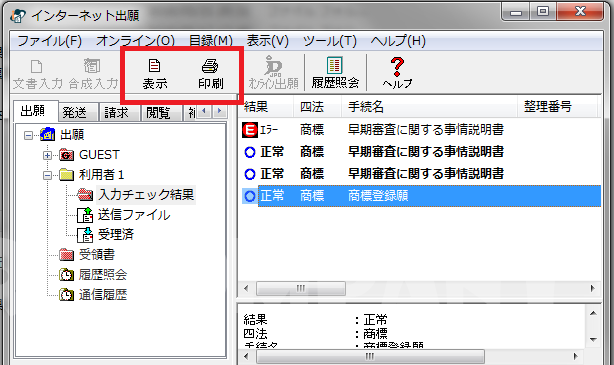The height and width of the screenshot is (365, 614).
Task: Select 受領書 in the tree
Action: tap(97, 255)
